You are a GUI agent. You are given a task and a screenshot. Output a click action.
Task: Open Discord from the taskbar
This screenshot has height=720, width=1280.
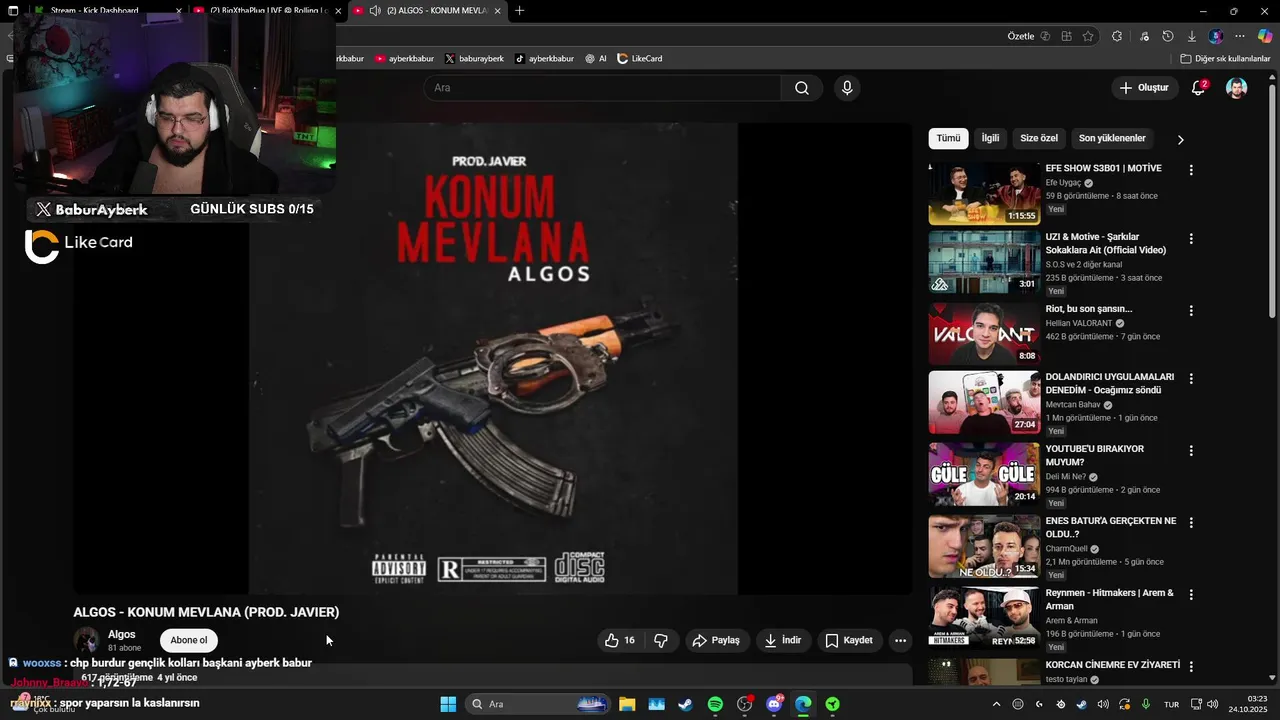774,704
